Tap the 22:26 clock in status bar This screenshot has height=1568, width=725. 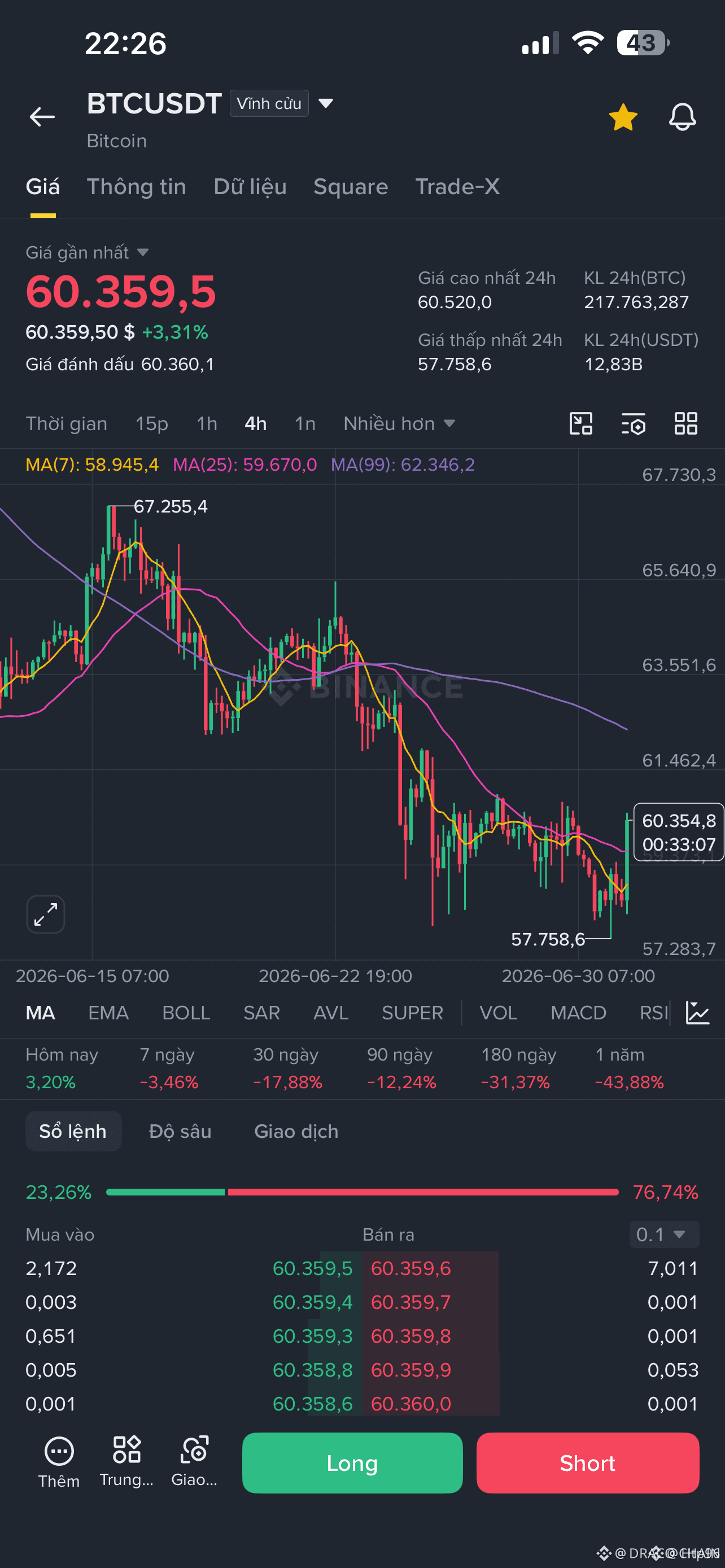tap(125, 43)
